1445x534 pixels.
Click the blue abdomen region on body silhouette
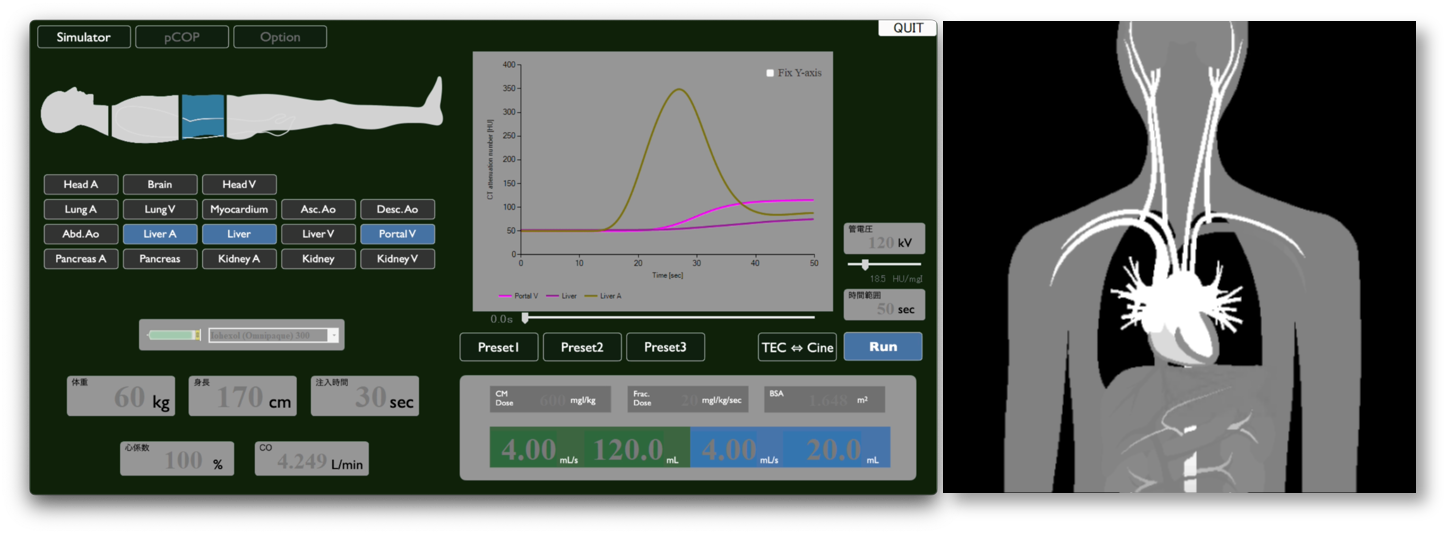tap(203, 115)
